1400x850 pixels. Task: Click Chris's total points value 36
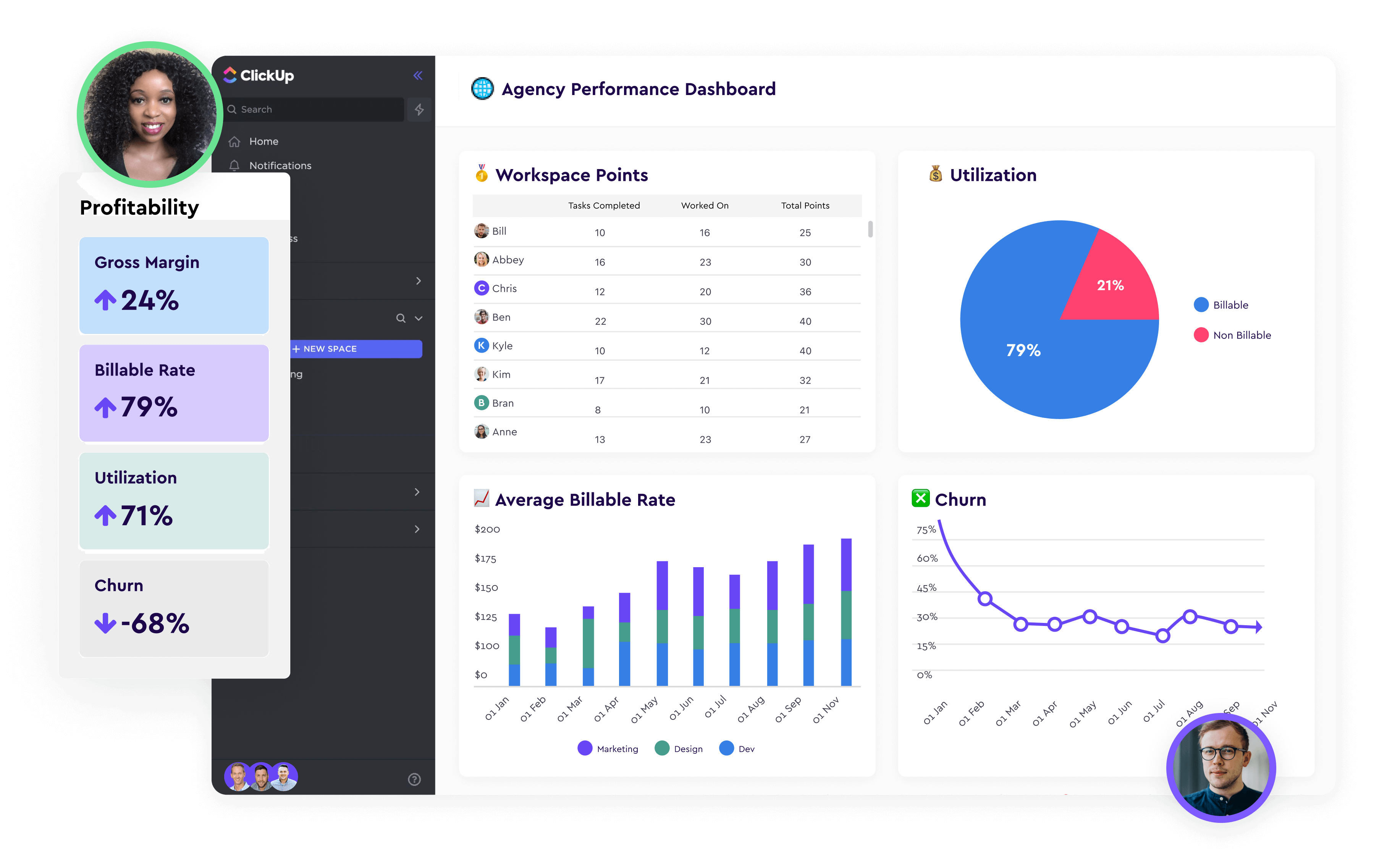805,292
